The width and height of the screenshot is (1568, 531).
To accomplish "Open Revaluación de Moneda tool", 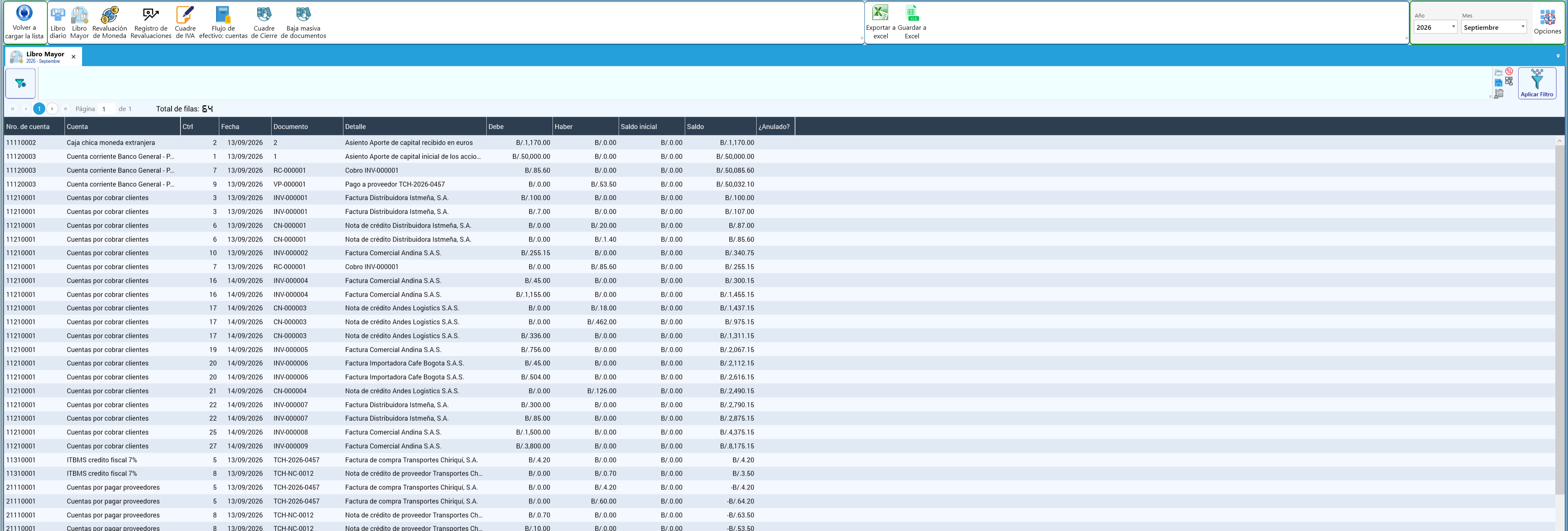I will tap(109, 23).
